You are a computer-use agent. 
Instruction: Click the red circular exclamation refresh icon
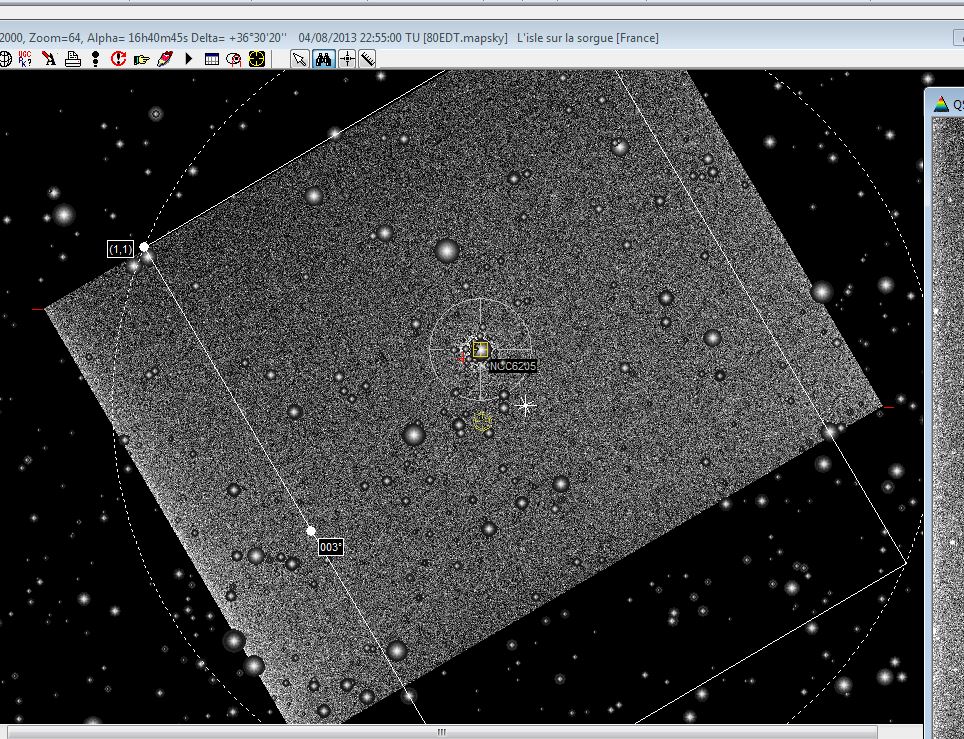pyautogui.click(x=118, y=59)
